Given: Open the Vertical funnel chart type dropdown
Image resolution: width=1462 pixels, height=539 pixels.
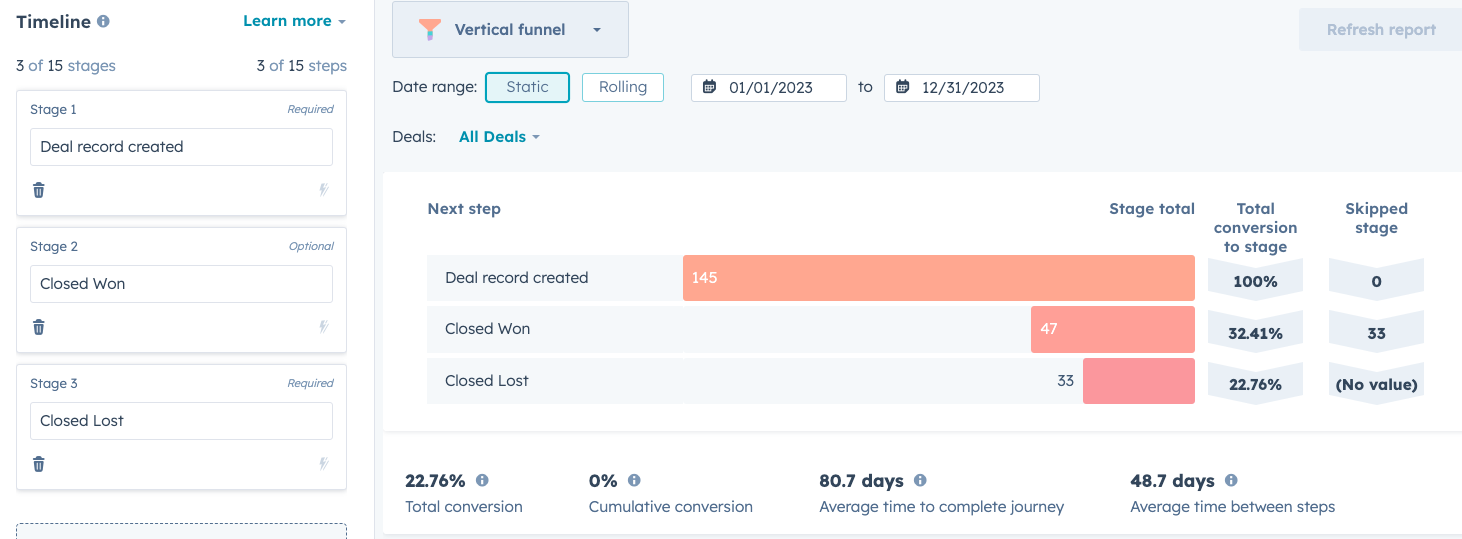Looking at the screenshot, I should click(x=510, y=30).
